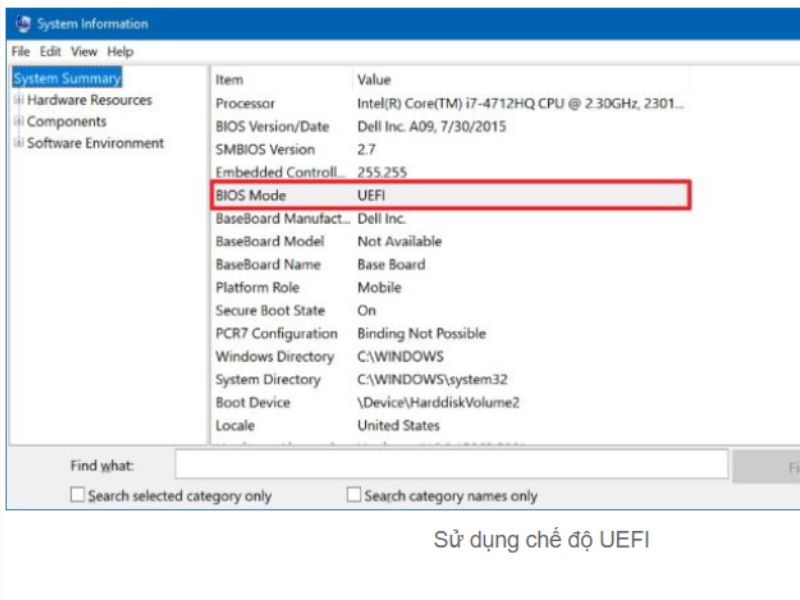Open the File menu

(x=20, y=52)
